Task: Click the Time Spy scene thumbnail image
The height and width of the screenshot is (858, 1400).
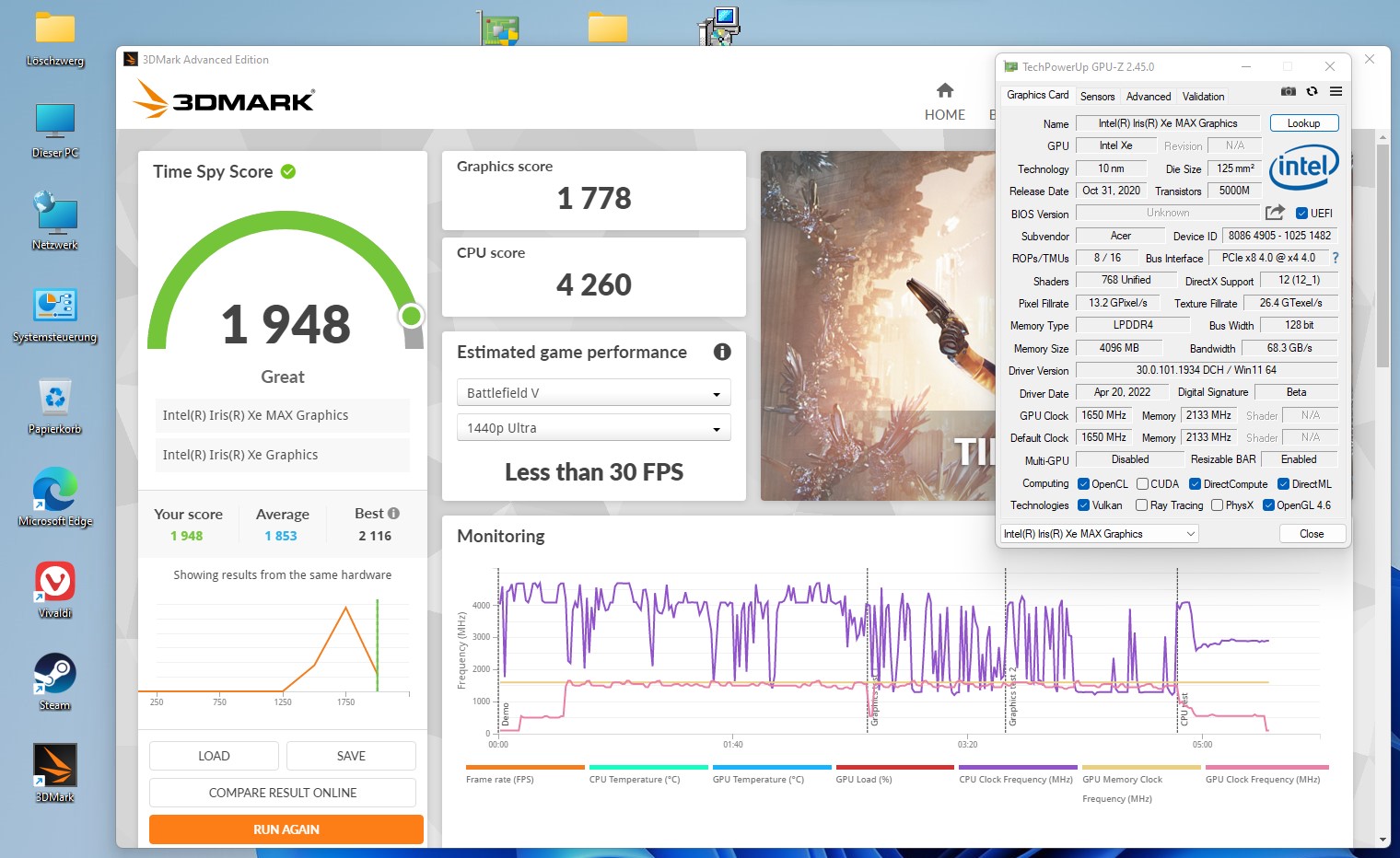Action: (x=877, y=326)
